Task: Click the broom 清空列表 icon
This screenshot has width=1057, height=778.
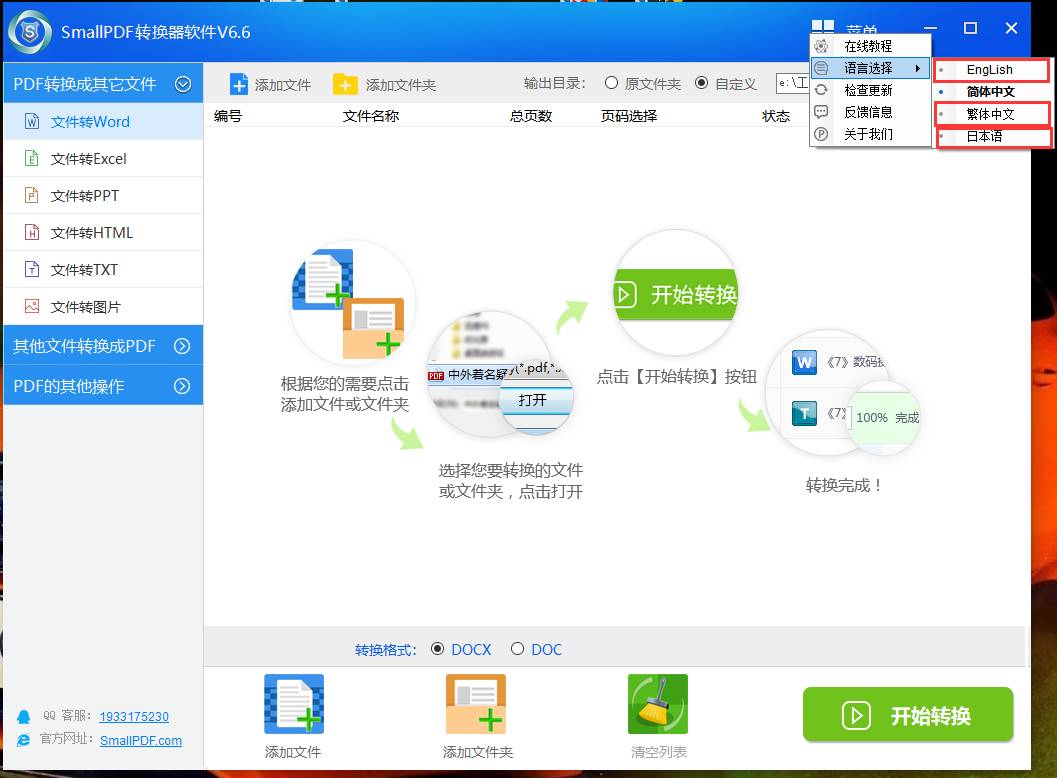Action: pyautogui.click(x=658, y=704)
